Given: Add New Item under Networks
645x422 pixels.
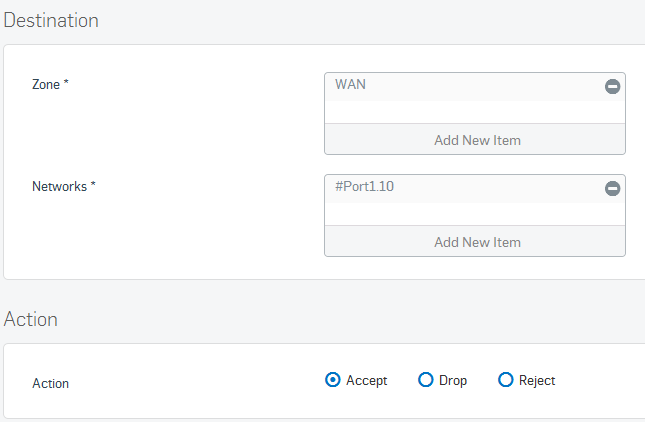Looking at the screenshot, I should (475, 242).
